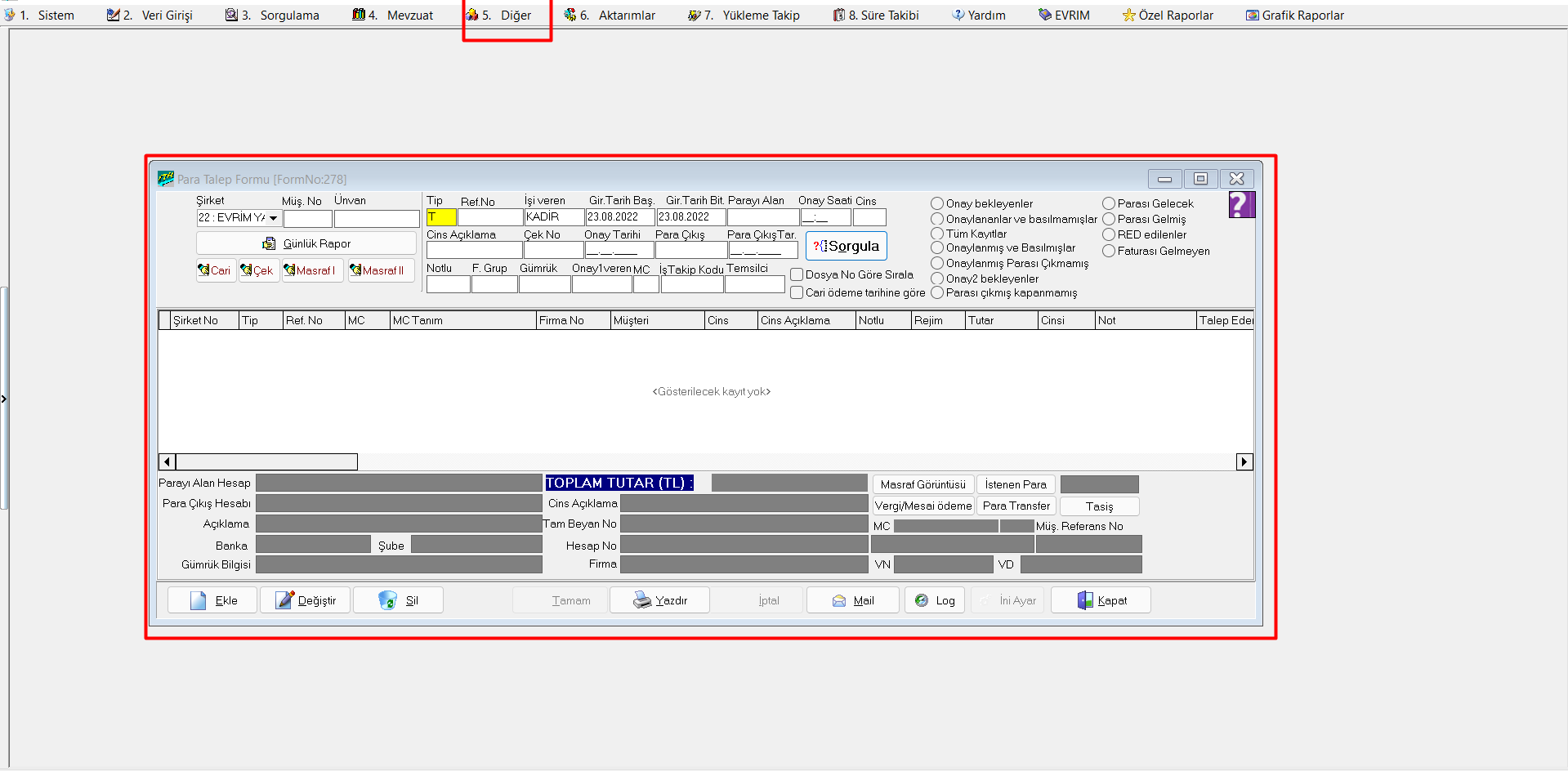Screen dimensions: 1568x771
Task: Sort by Müşteri column header
Action: pos(657,320)
